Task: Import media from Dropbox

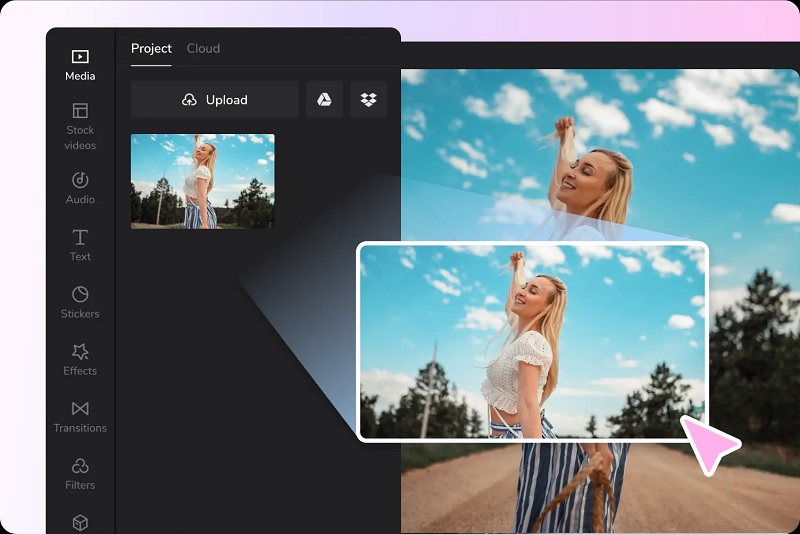Action: pos(368,99)
